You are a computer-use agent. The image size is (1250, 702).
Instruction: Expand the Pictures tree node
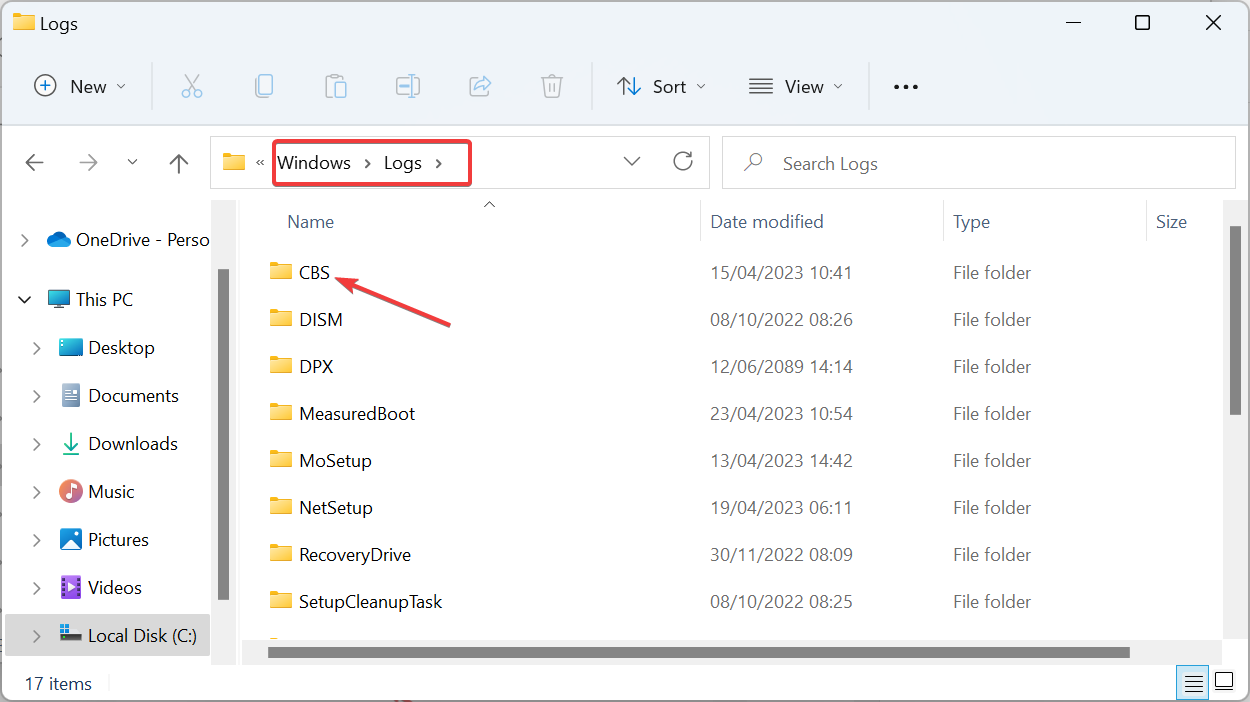pyautogui.click(x=37, y=540)
